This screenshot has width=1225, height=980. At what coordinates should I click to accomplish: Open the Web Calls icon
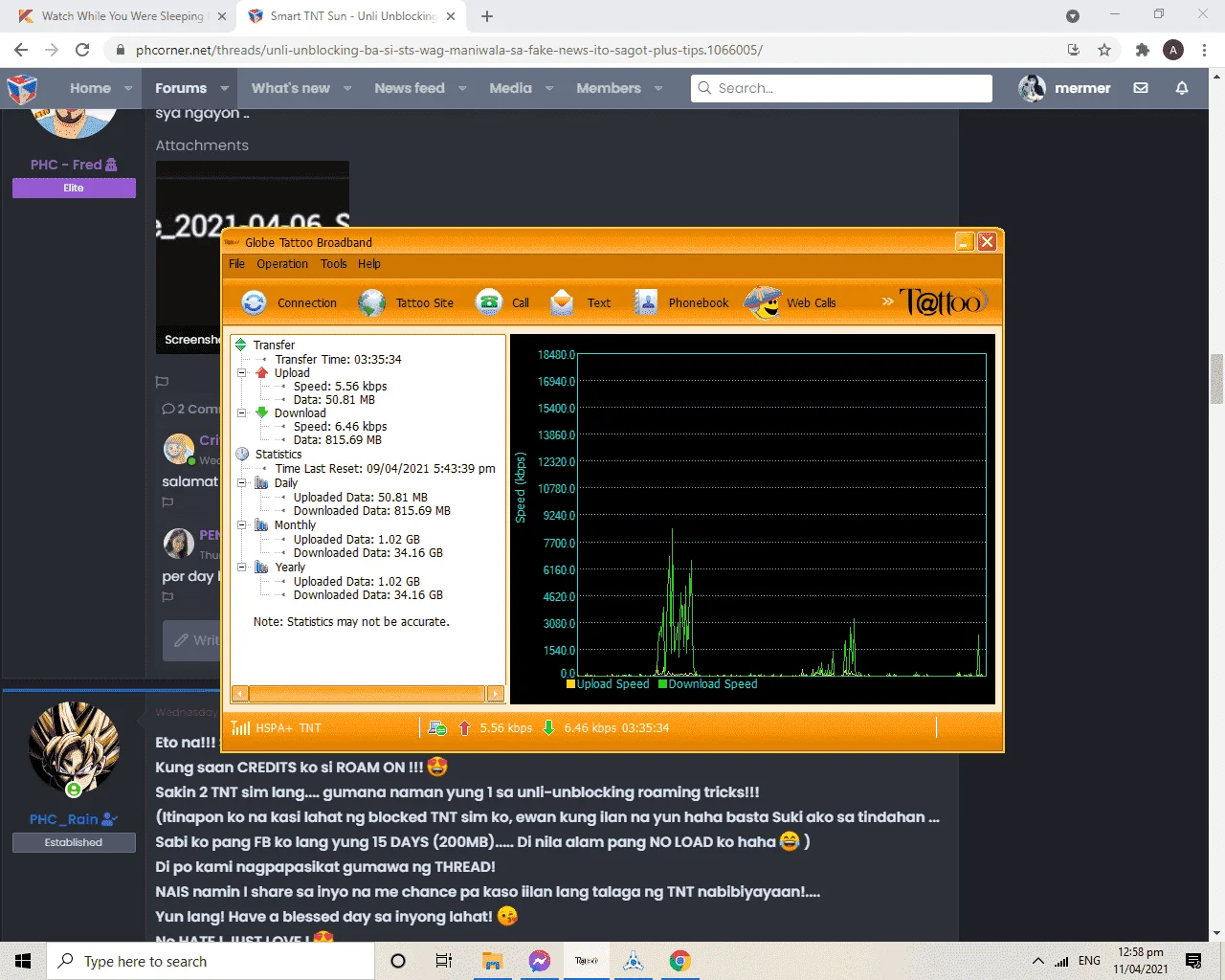pyautogui.click(x=763, y=302)
